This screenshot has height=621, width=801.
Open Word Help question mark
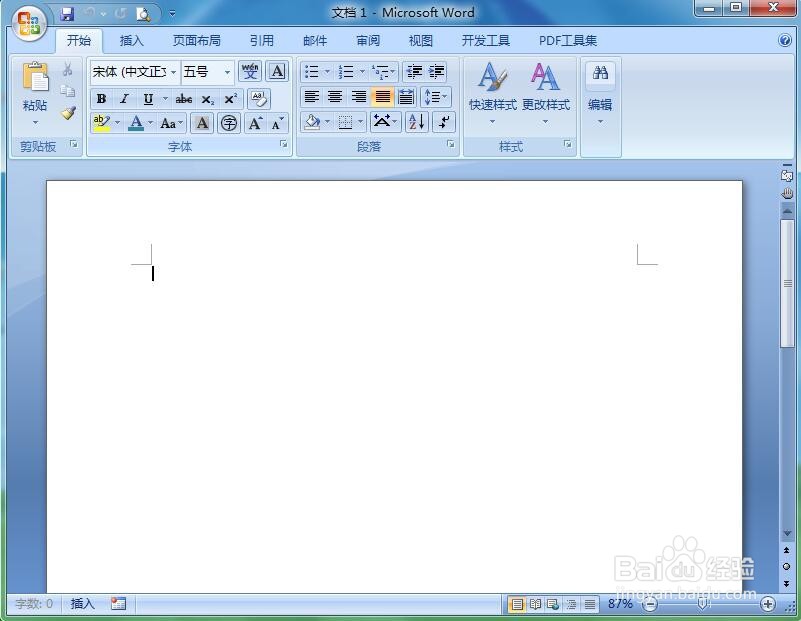[x=785, y=40]
